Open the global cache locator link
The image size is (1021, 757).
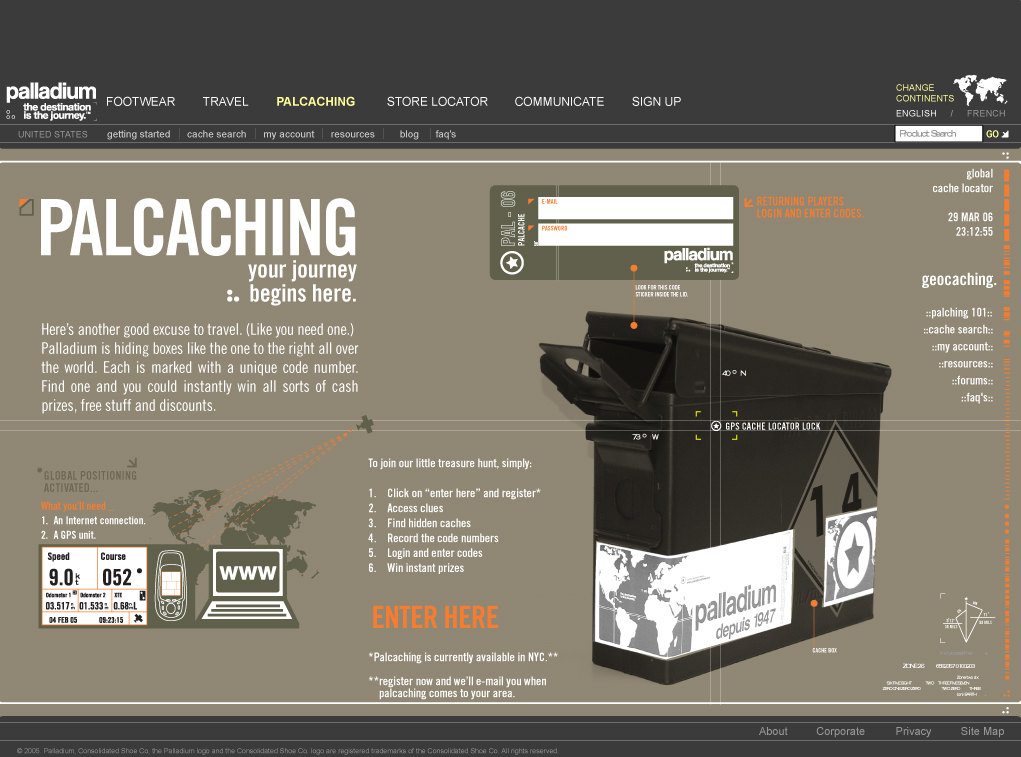pyautogui.click(x=962, y=181)
